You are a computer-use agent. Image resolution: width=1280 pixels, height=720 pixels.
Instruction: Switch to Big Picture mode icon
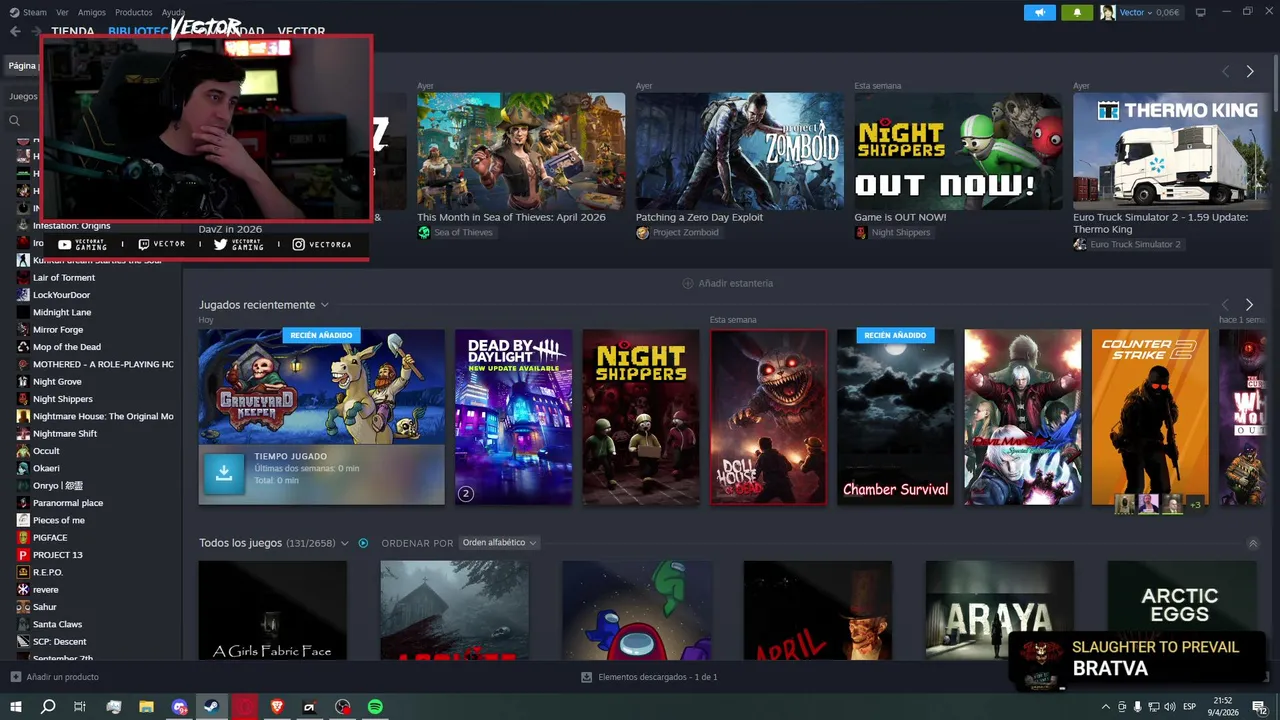1201,12
